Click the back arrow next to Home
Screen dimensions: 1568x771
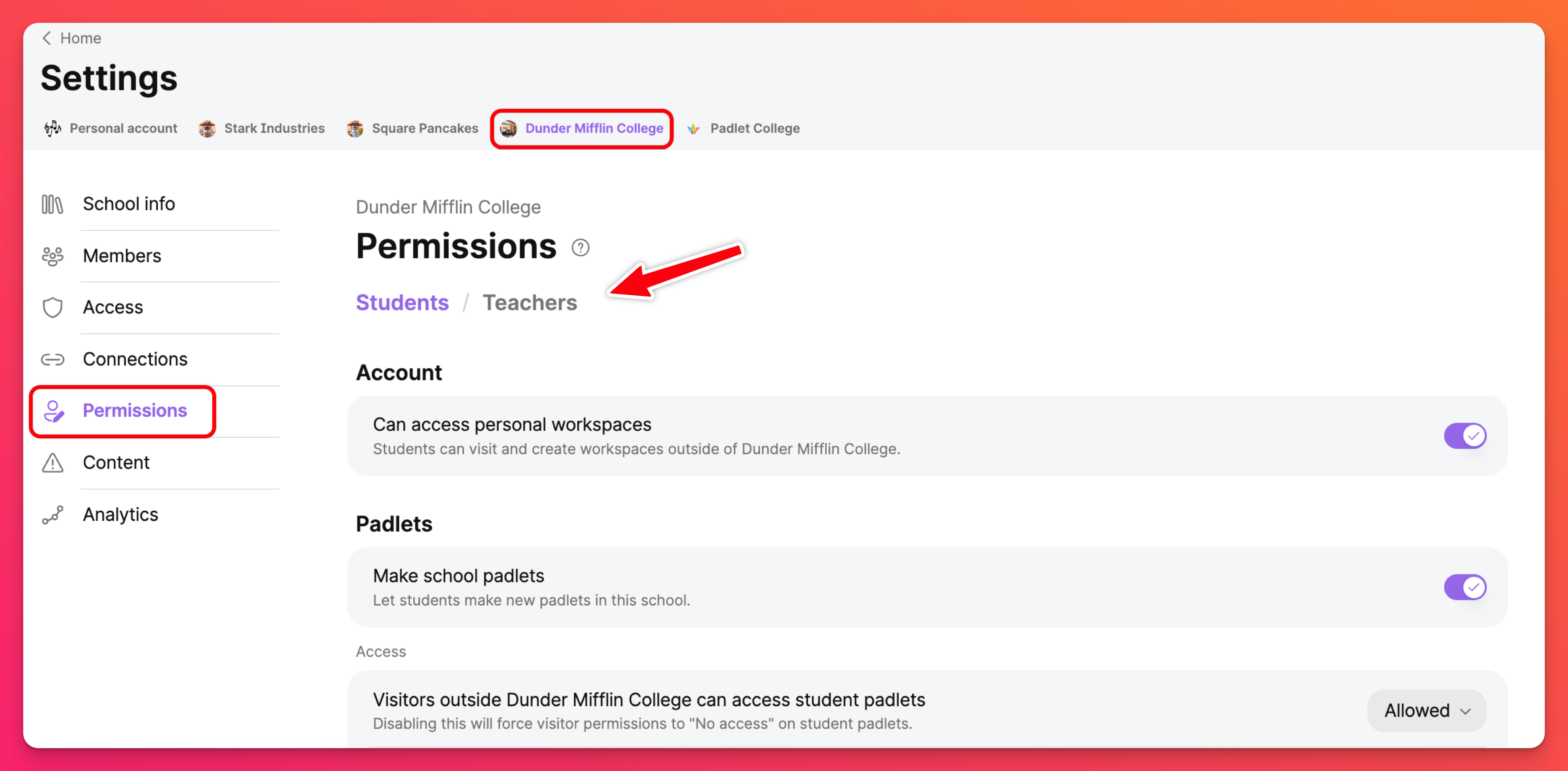pos(47,38)
